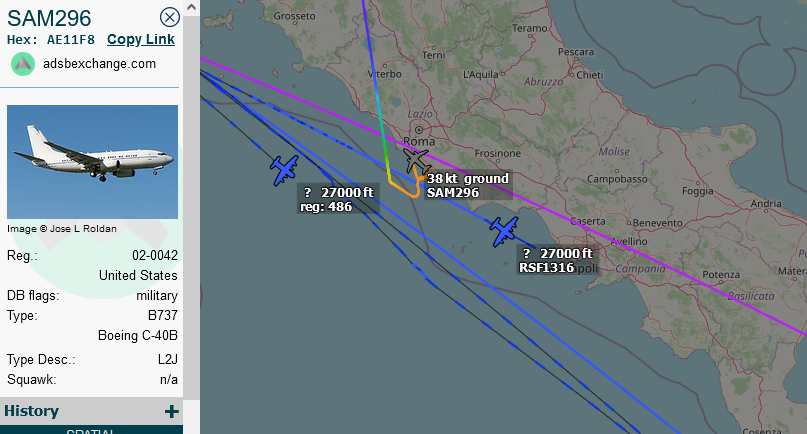Click the military DB flags value

(x=157, y=296)
